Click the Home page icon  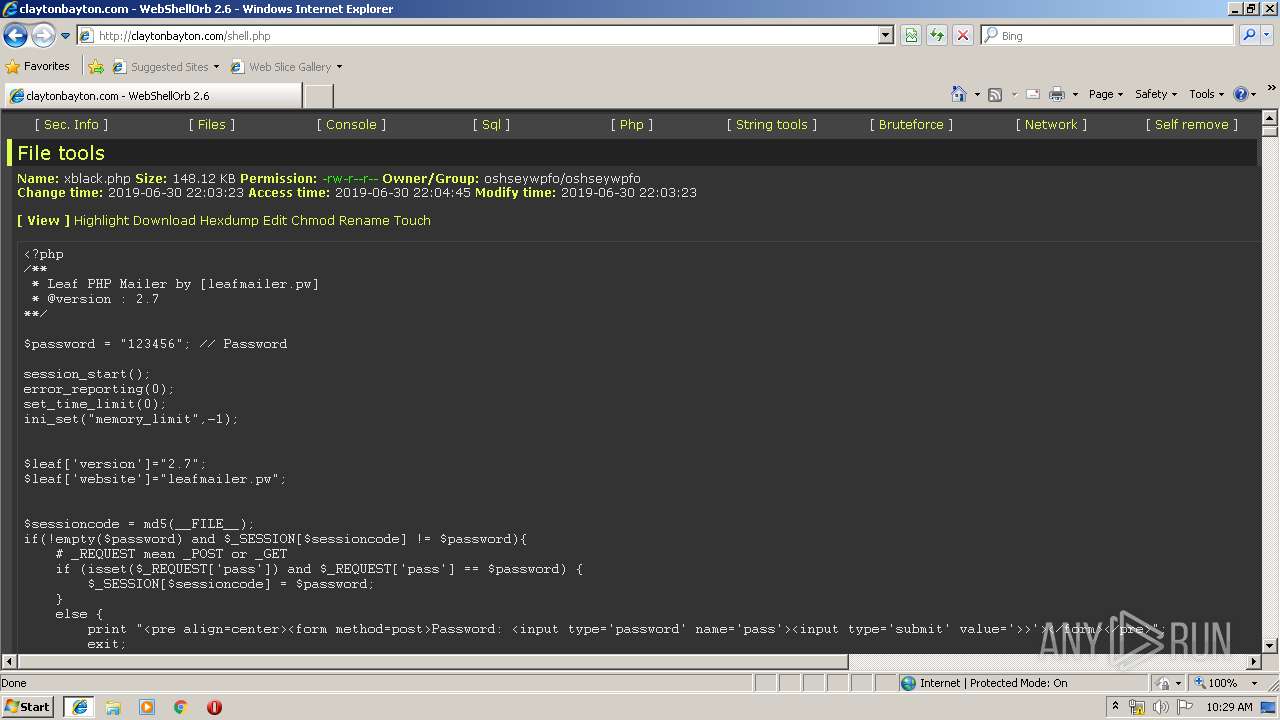click(959, 94)
